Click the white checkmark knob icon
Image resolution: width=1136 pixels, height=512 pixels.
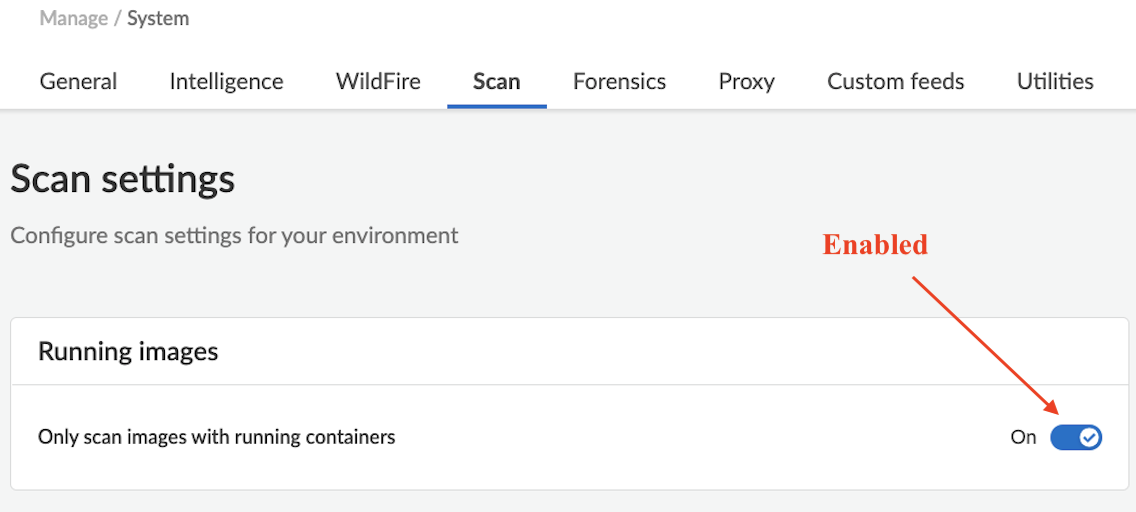1089,437
